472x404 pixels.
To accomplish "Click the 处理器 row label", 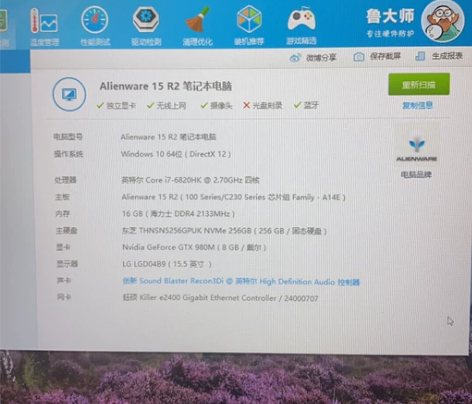I will click(x=65, y=180).
